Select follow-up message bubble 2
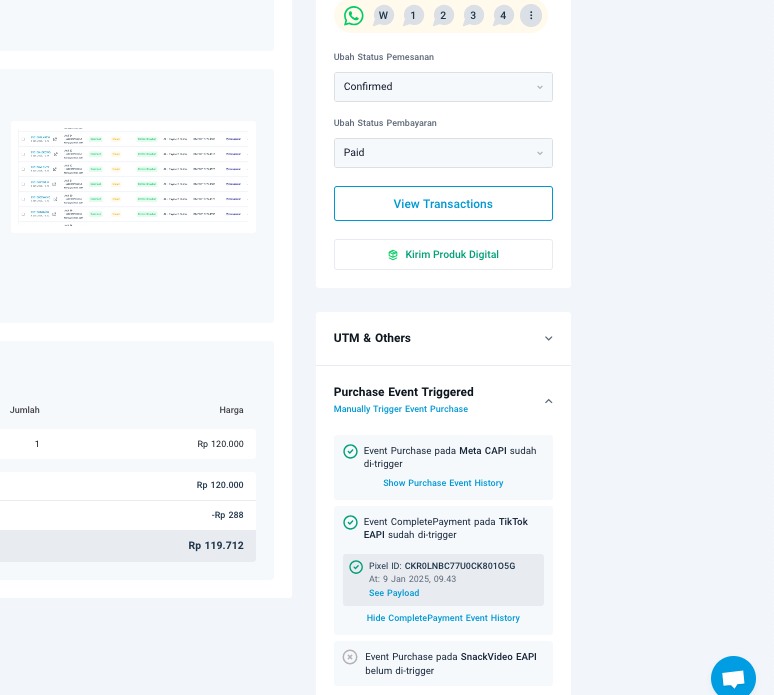The height and width of the screenshot is (695, 774). click(443, 16)
